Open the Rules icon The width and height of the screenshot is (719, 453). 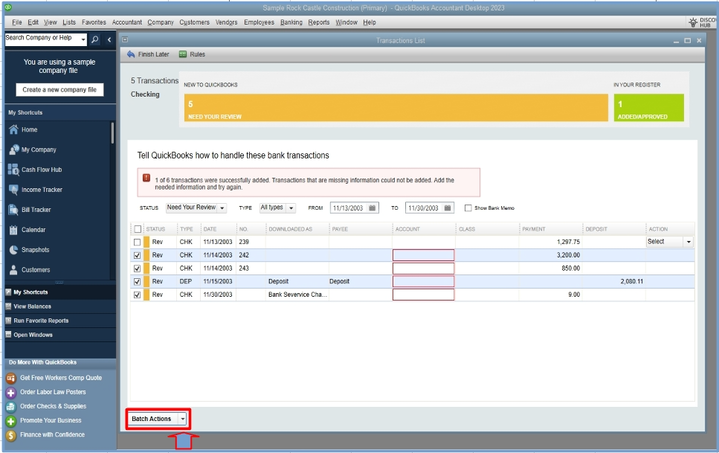tap(183, 54)
